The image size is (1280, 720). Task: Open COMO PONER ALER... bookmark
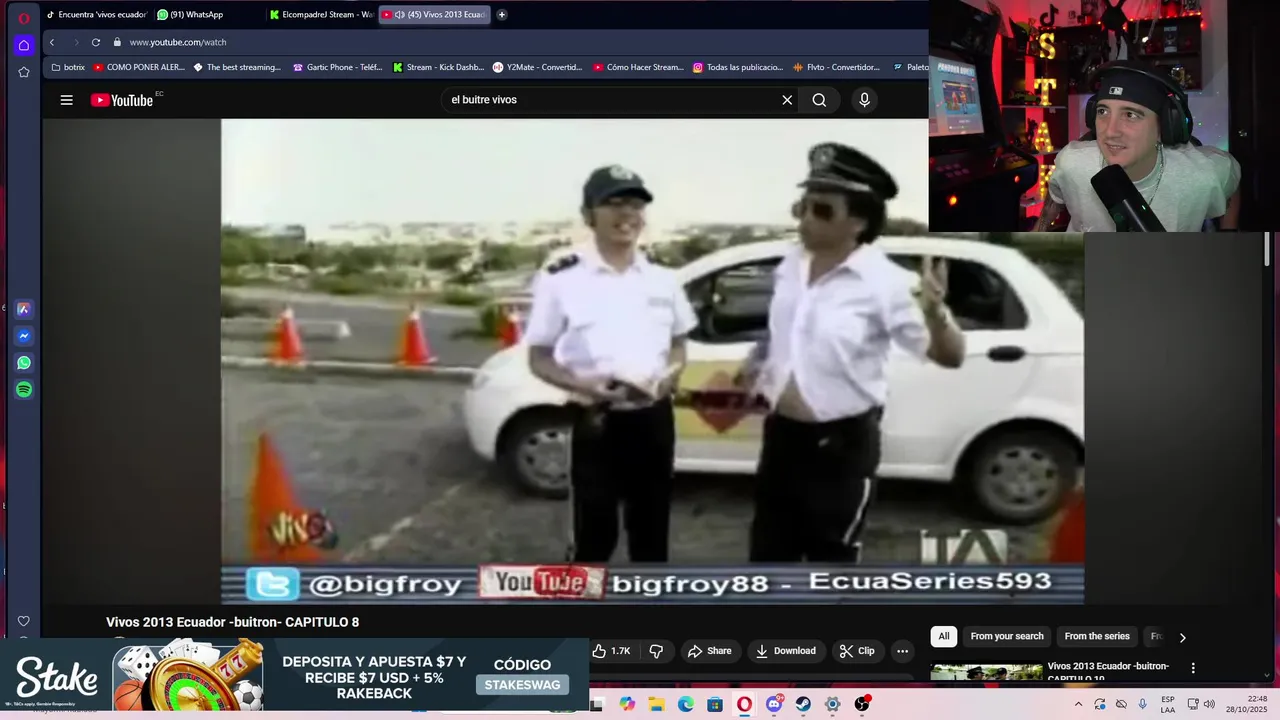coord(139,67)
